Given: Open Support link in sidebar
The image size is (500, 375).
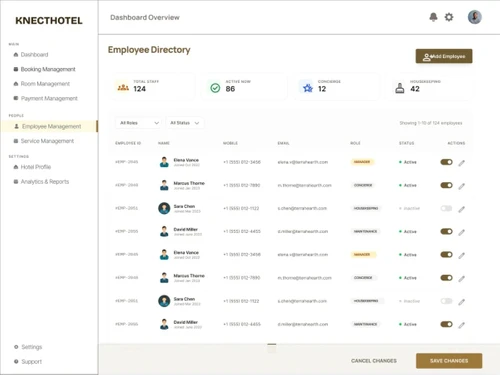Looking at the screenshot, I should 32,362.
